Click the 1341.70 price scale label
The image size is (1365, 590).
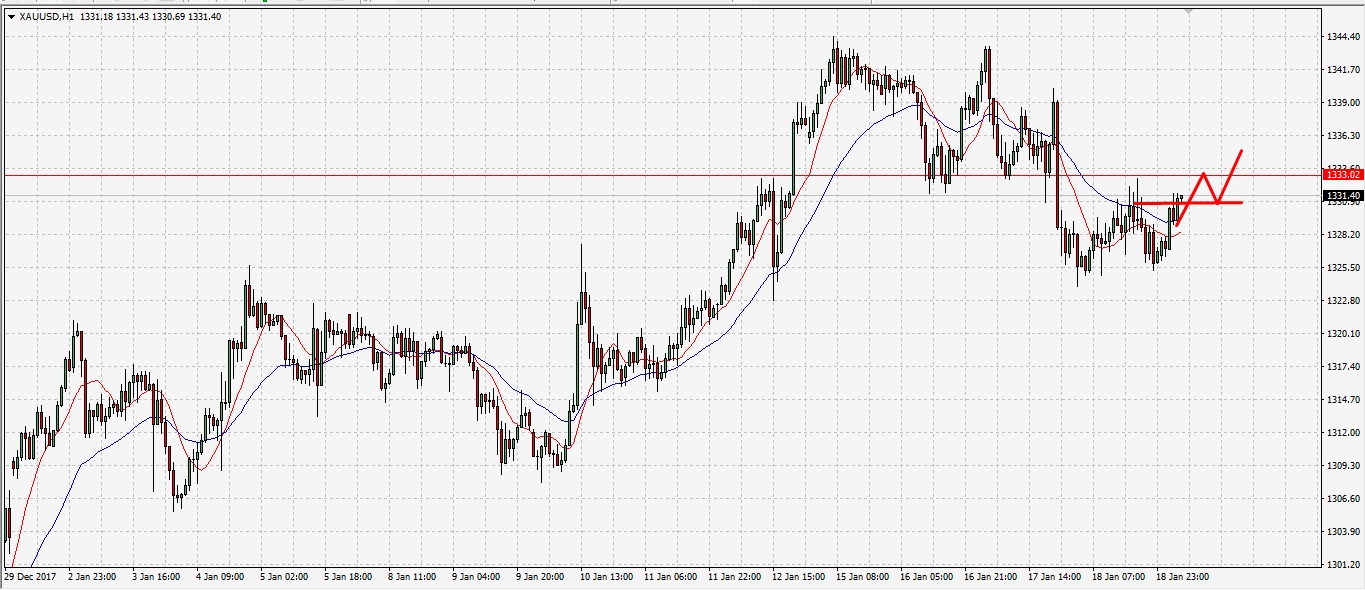click(1342, 70)
